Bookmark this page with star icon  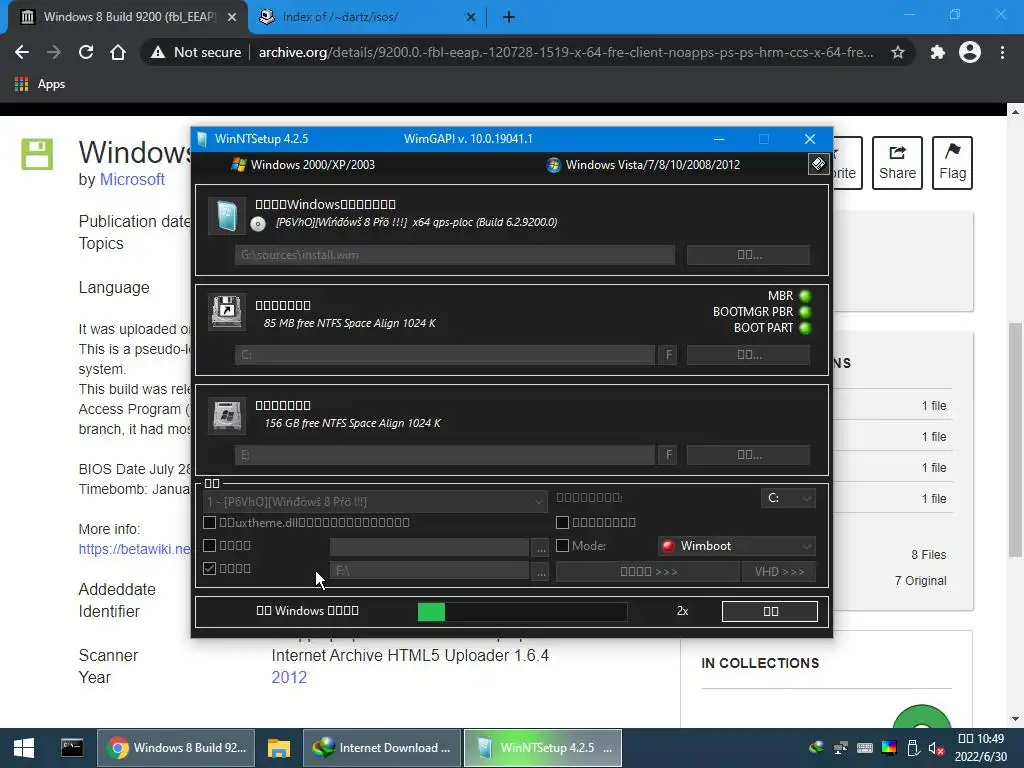pyautogui.click(x=898, y=52)
